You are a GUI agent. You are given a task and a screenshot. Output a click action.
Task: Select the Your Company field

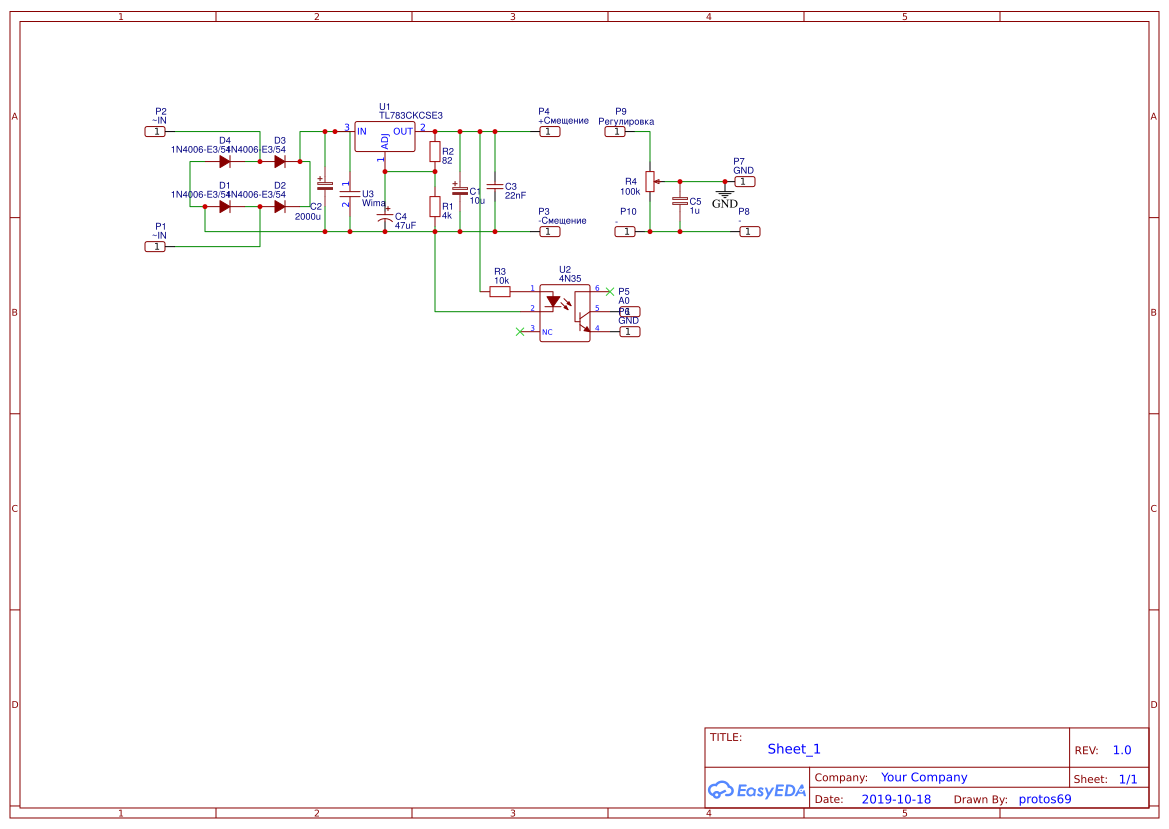(x=923, y=777)
